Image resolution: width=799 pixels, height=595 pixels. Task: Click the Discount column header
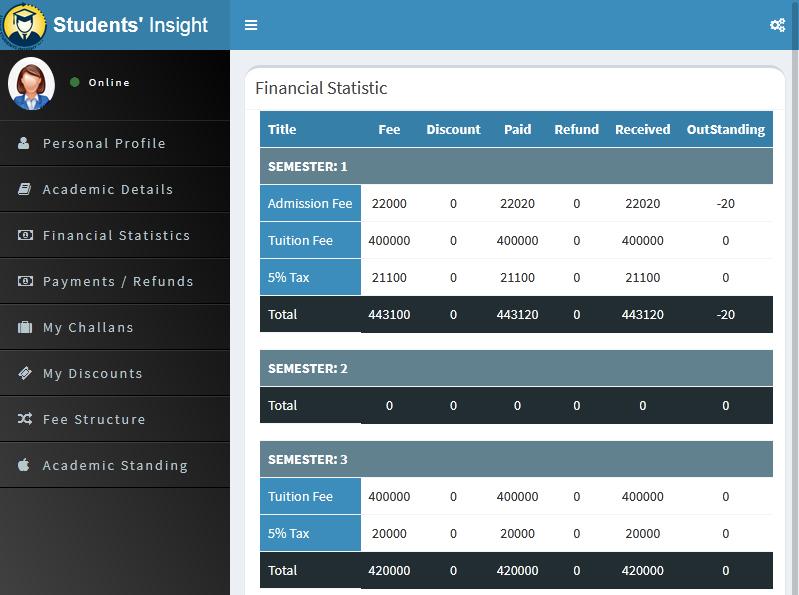[x=453, y=129]
